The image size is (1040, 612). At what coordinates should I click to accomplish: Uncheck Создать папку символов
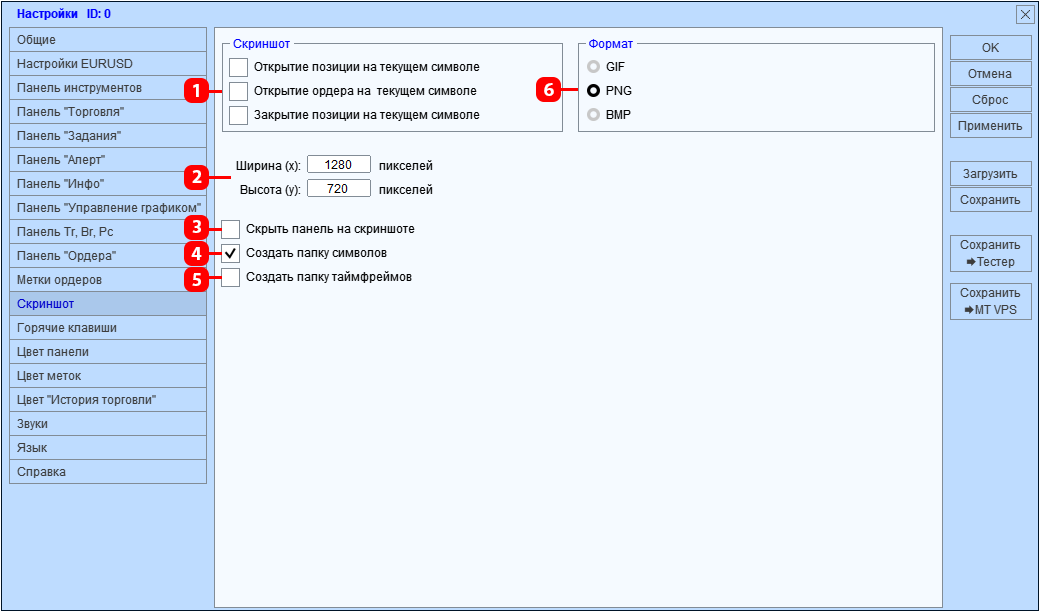point(230,253)
